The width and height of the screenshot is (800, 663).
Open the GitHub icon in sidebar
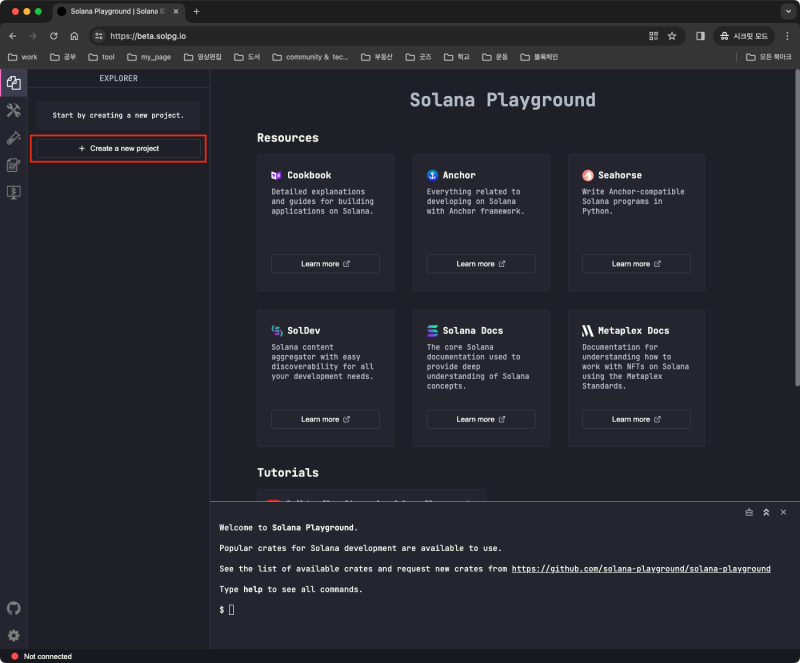(x=14, y=608)
